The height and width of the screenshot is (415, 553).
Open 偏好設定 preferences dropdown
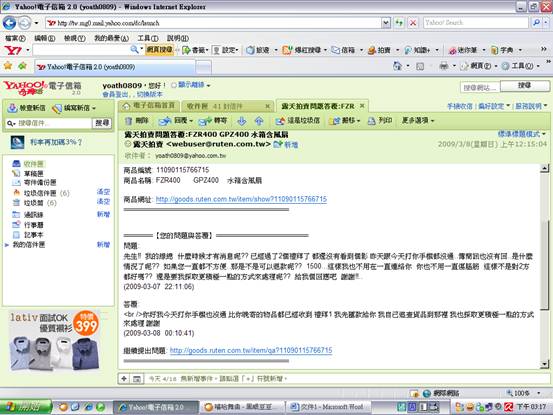click(x=494, y=106)
